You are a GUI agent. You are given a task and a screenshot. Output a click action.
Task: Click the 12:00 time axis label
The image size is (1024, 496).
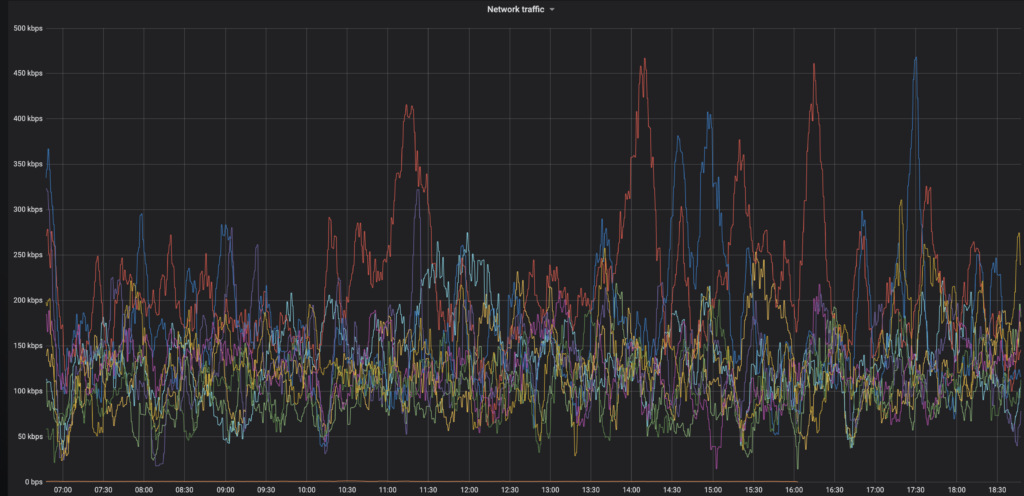click(x=469, y=491)
